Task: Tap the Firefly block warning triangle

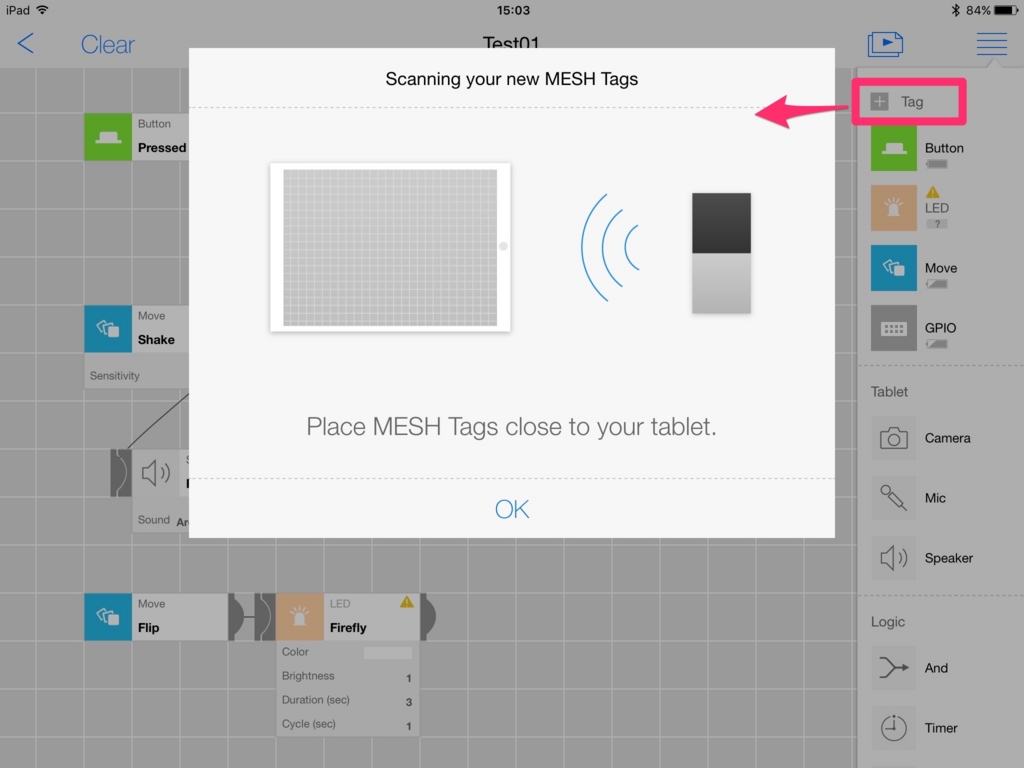Action: (x=407, y=602)
